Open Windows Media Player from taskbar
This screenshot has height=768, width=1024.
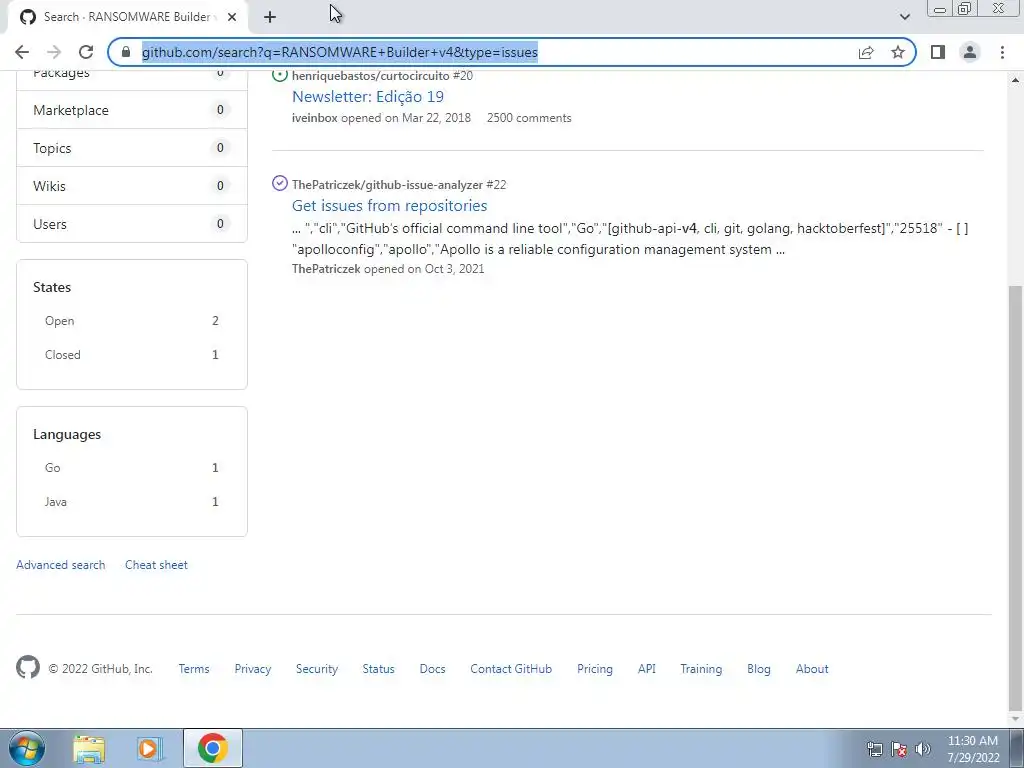coord(150,749)
